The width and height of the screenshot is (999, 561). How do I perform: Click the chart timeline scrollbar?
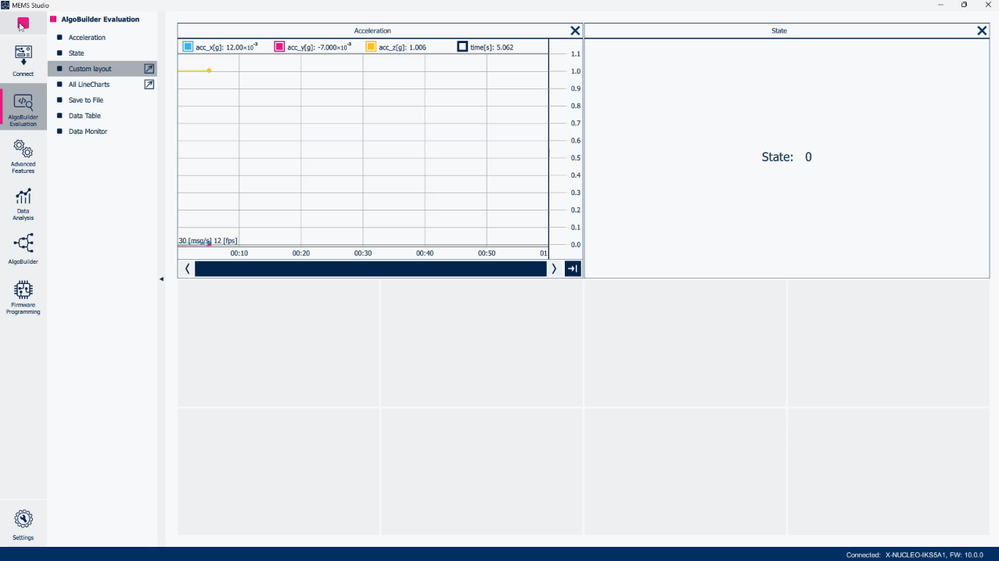coord(370,269)
